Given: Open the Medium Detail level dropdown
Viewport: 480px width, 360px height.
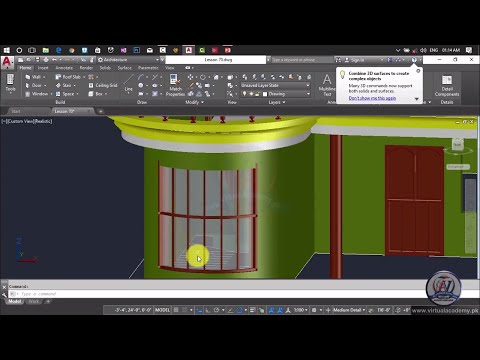Looking at the screenshot, I should [349, 310].
